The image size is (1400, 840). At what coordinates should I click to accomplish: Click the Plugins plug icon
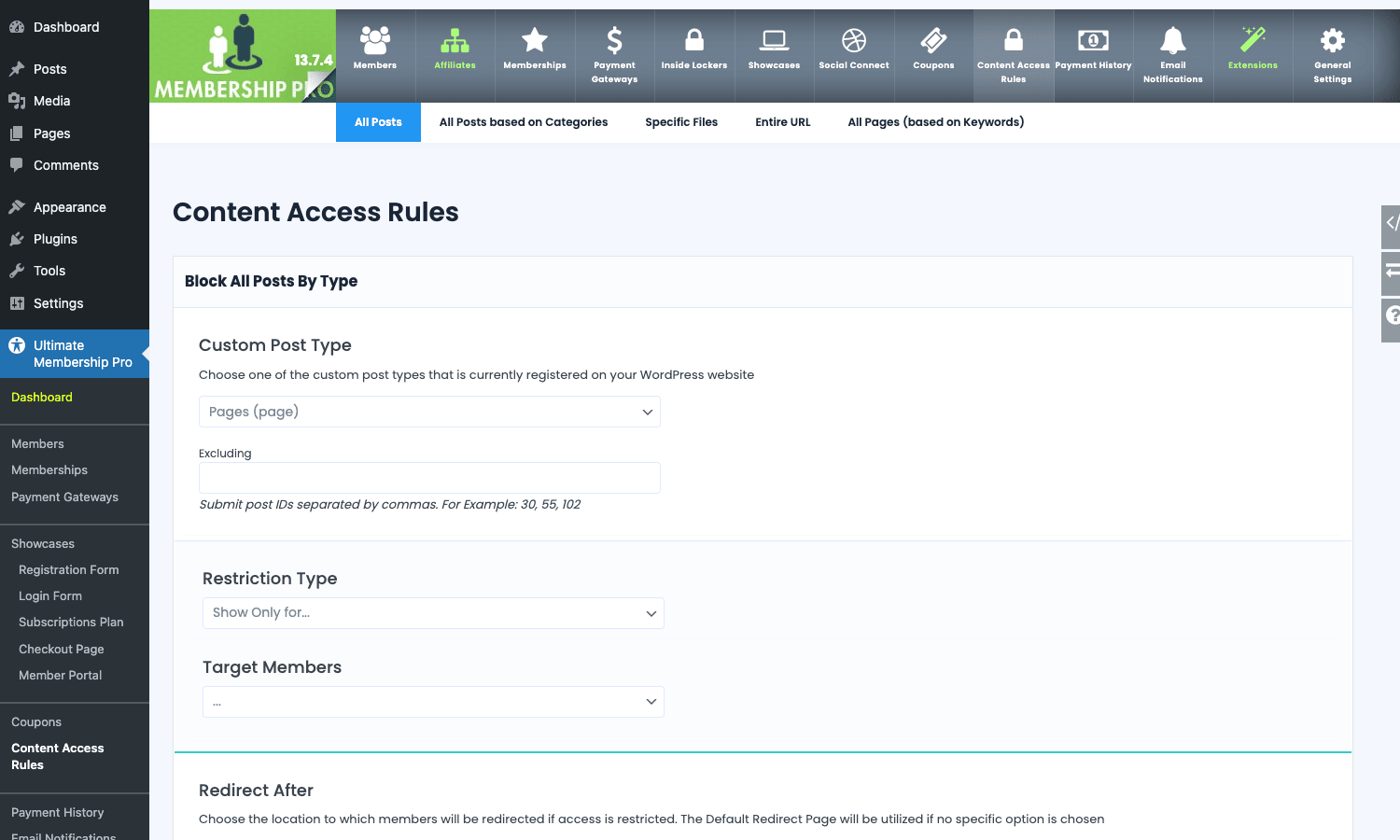click(x=17, y=239)
